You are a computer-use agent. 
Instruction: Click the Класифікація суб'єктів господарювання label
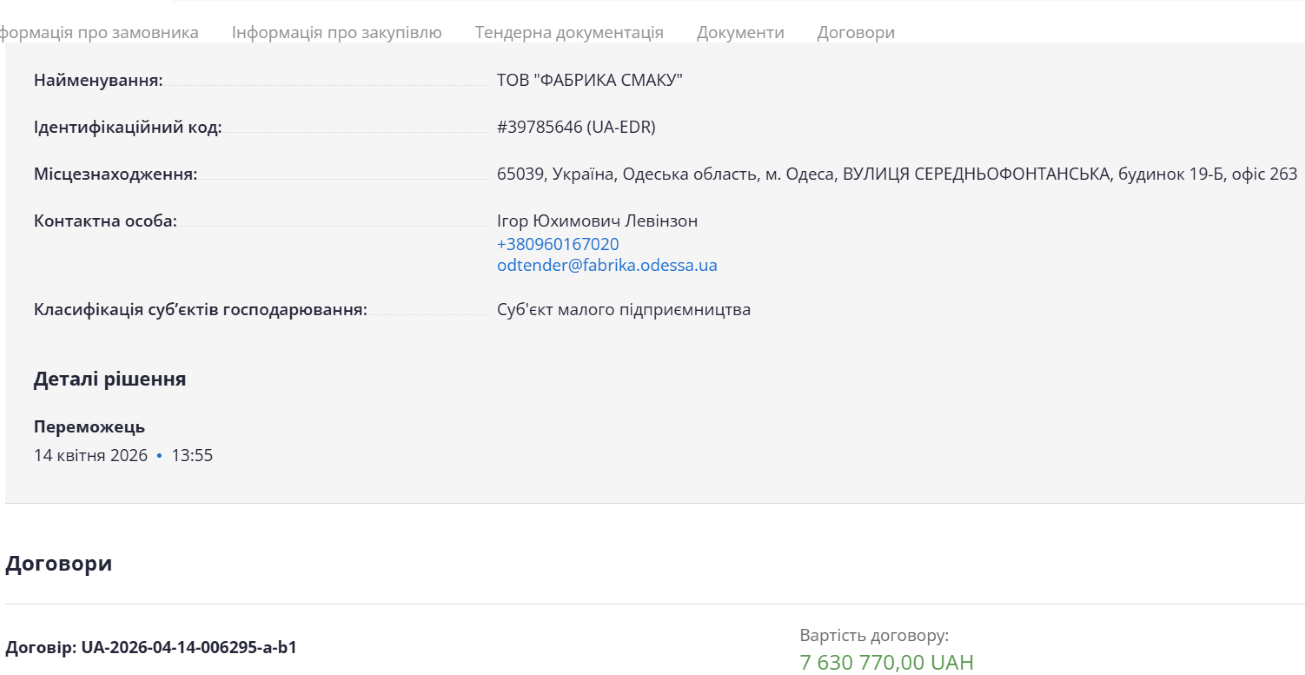[200, 309]
